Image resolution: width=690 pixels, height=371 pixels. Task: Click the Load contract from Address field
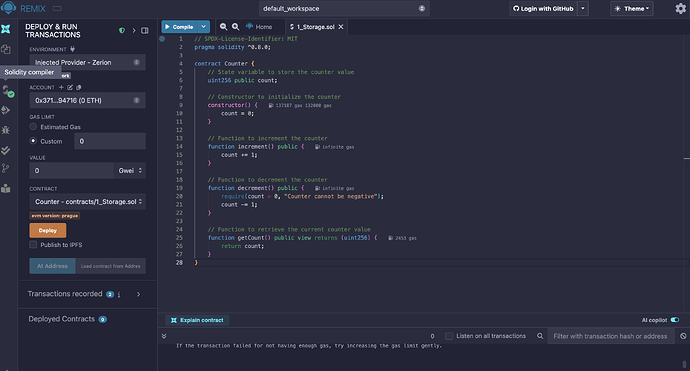coord(110,266)
